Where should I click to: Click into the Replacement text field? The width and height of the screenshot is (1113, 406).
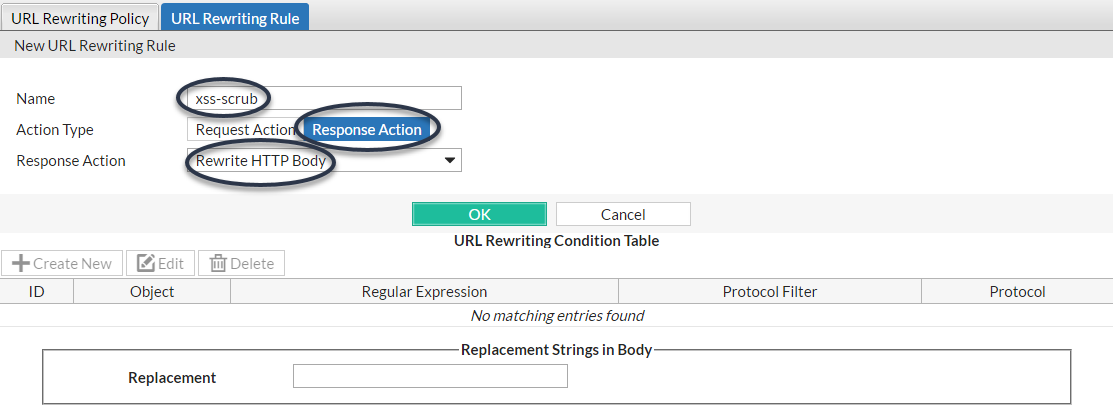[x=430, y=376]
